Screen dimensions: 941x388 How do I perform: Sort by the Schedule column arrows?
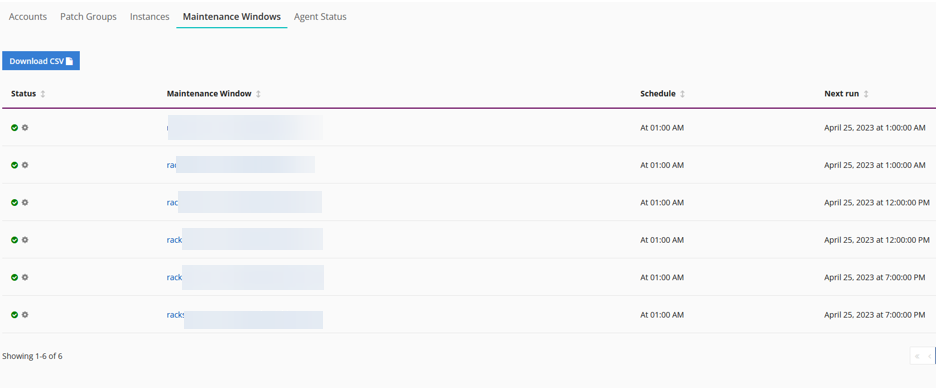point(682,94)
